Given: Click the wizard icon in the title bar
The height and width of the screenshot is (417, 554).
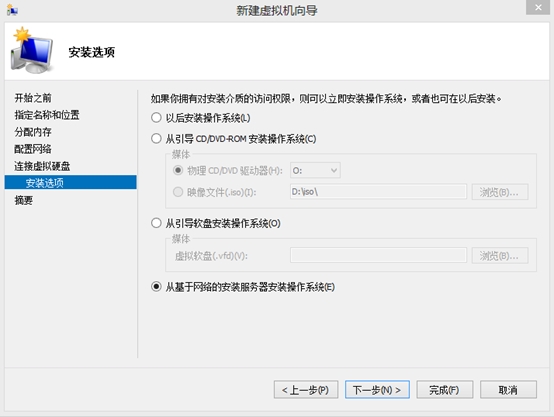Looking at the screenshot, I should click(12, 10).
